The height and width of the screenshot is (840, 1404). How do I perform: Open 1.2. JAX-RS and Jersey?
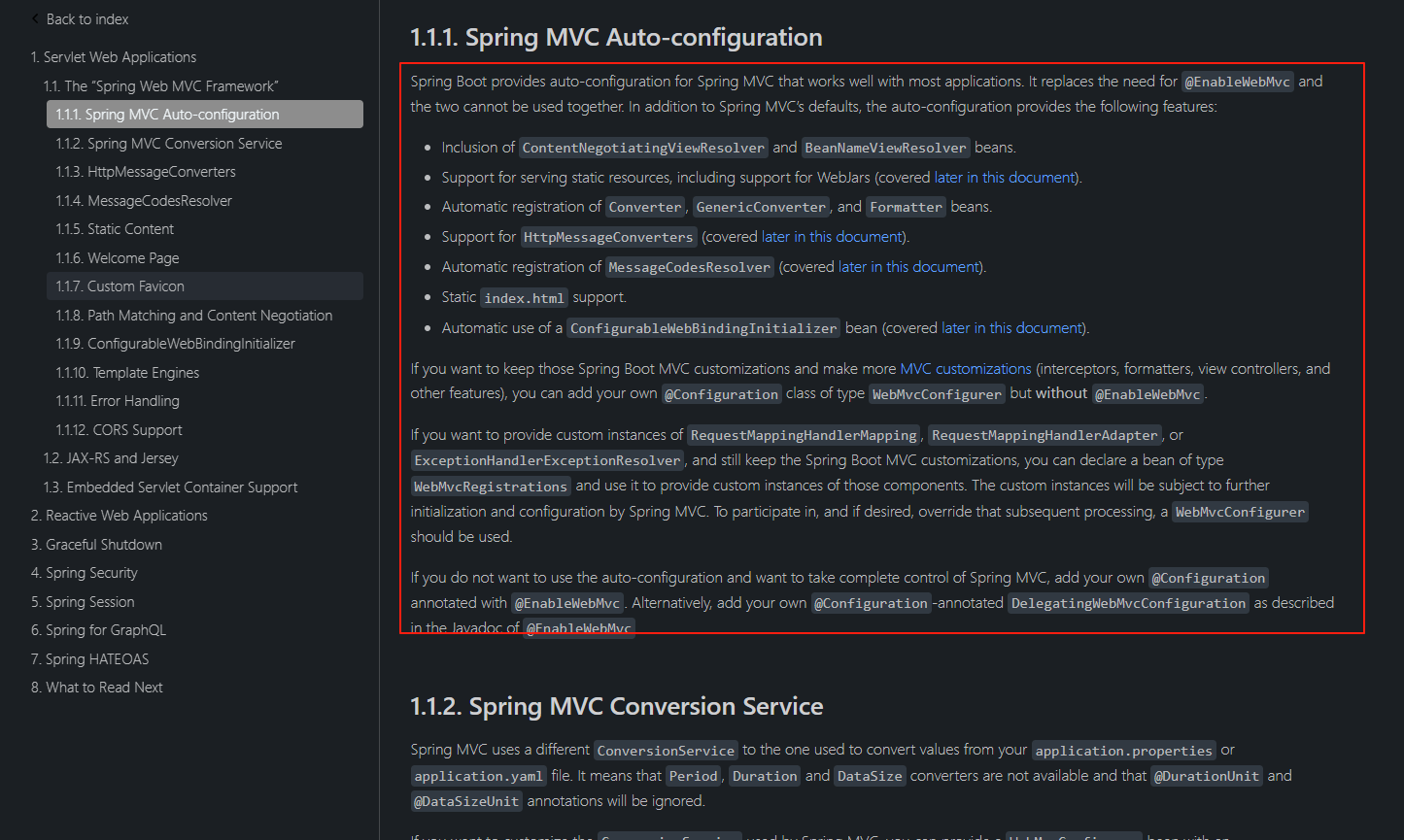click(x=111, y=458)
